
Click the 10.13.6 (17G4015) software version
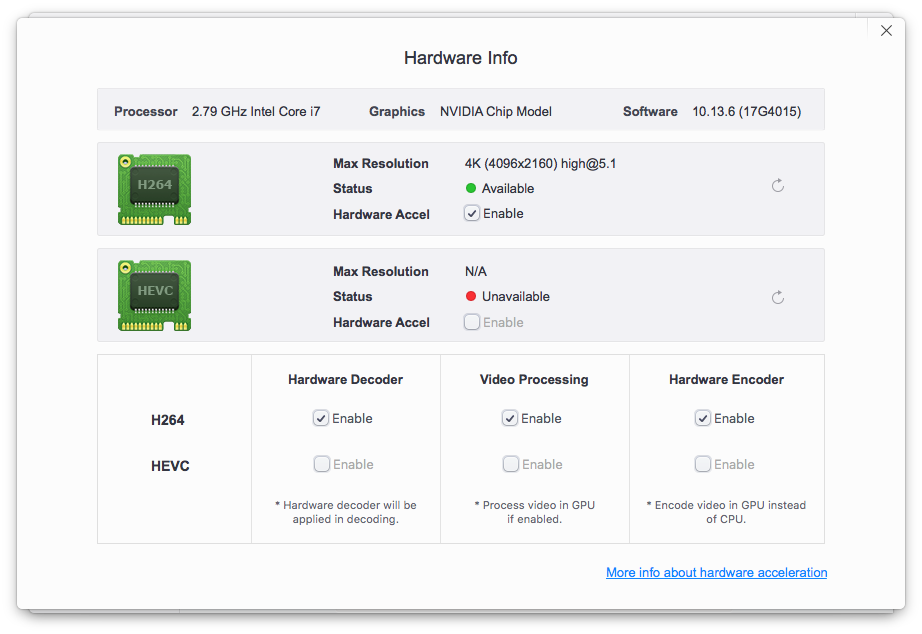coord(747,111)
